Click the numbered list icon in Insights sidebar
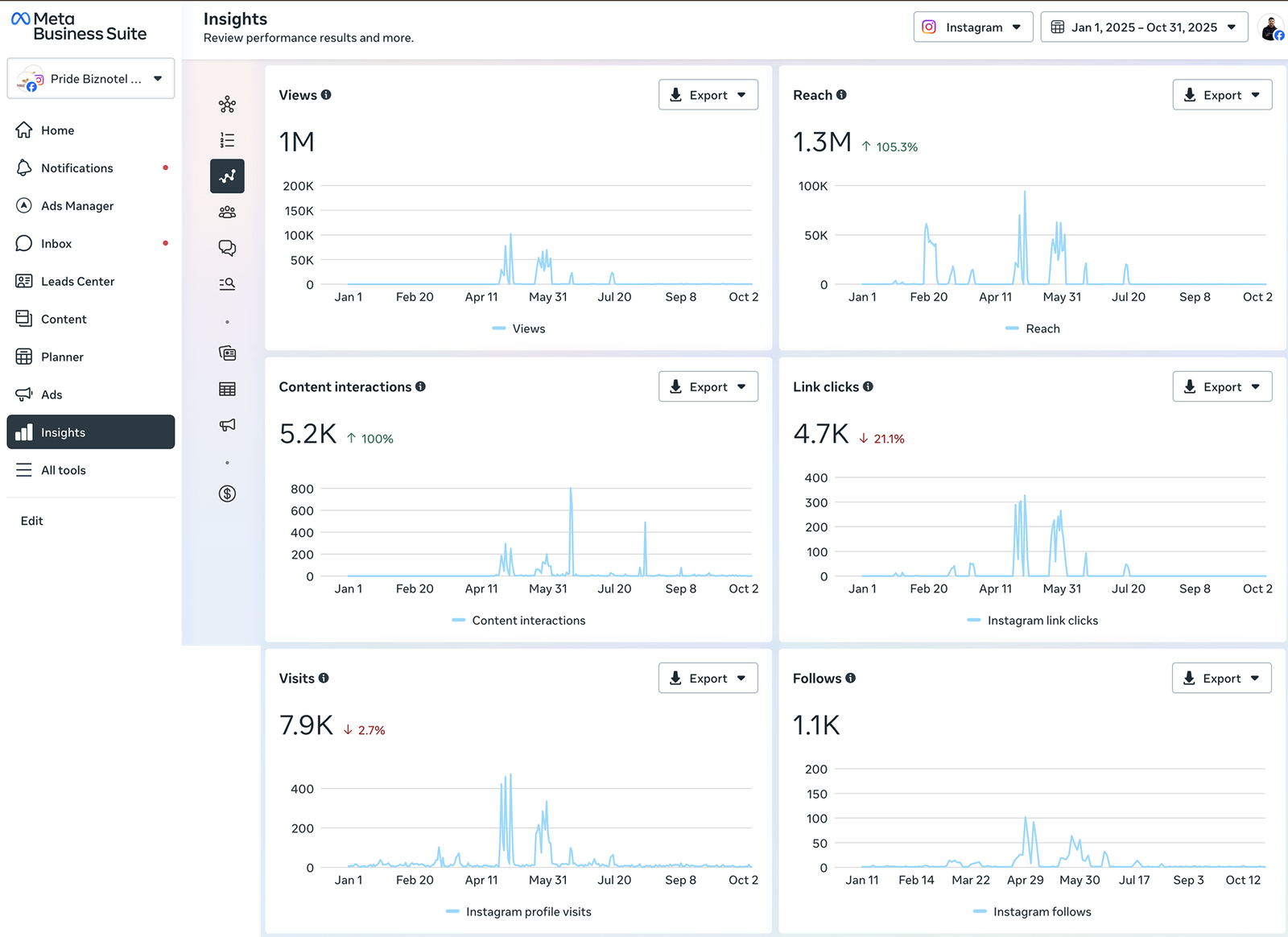The height and width of the screenshot is (937, 1288). click(227, 141)
